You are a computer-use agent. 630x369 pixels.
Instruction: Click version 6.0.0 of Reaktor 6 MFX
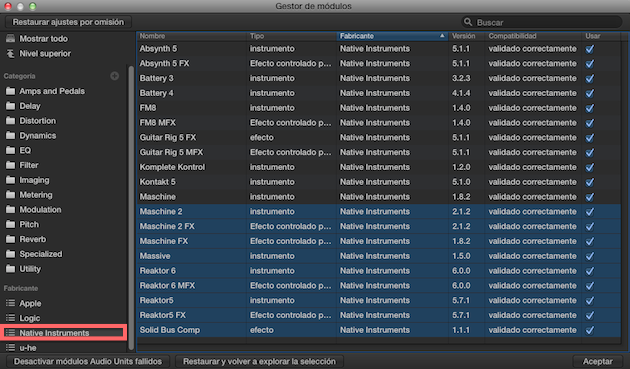(461, 285)
